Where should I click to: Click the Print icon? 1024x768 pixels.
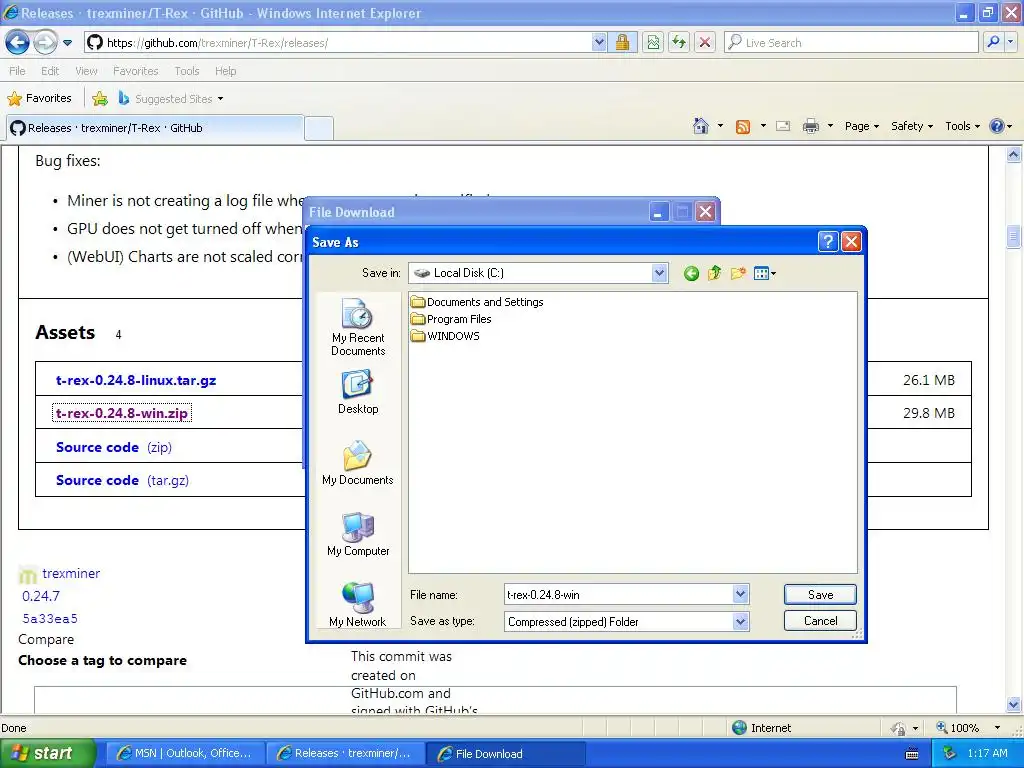810,126
